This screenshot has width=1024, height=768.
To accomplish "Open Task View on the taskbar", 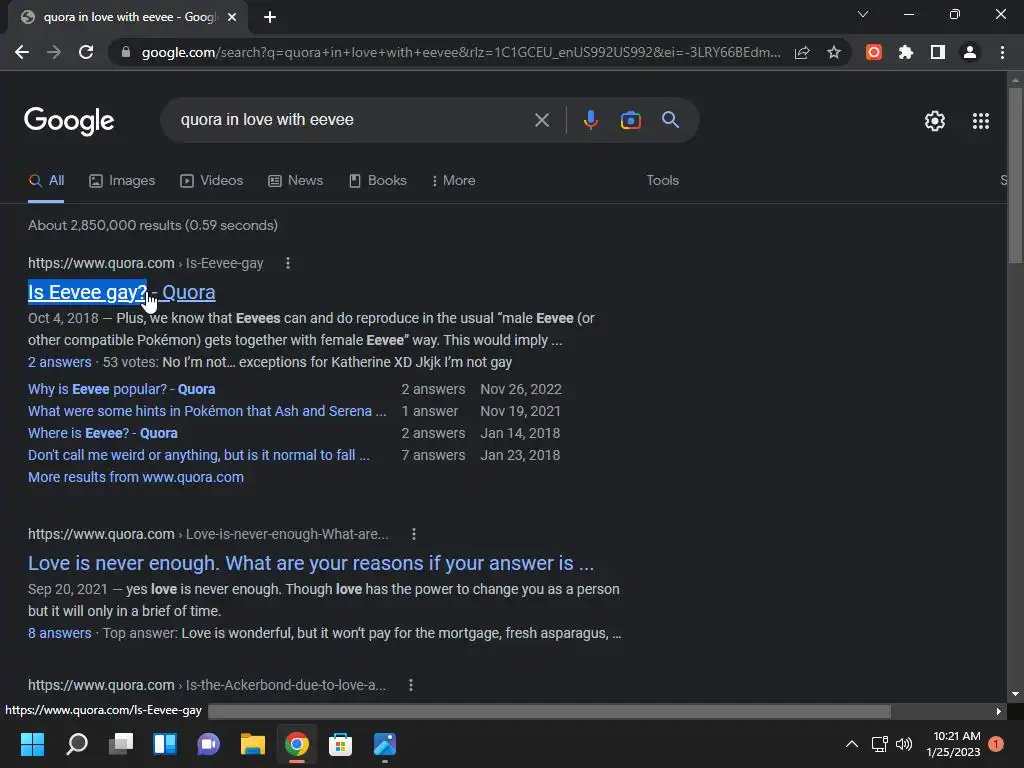I will click(x=121, y=744).
